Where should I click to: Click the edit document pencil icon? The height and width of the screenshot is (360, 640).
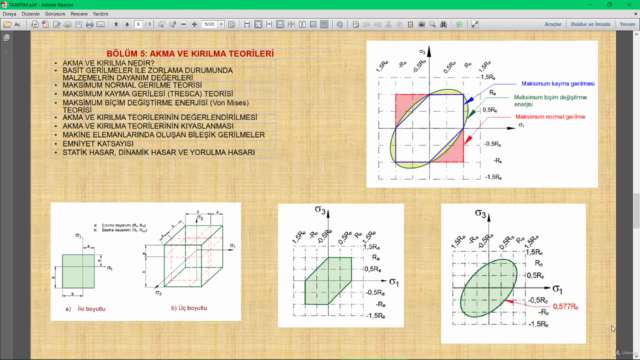tap(57, 24)
